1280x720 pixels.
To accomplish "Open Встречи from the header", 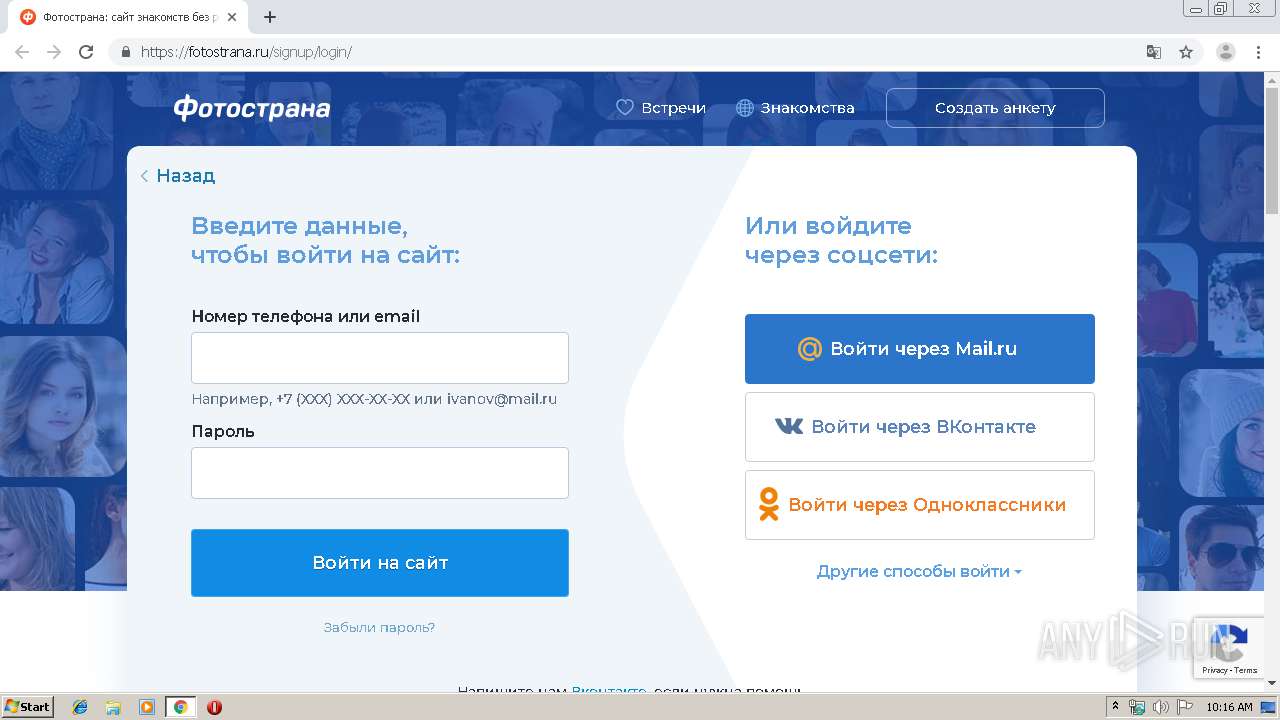I will 660,108.
